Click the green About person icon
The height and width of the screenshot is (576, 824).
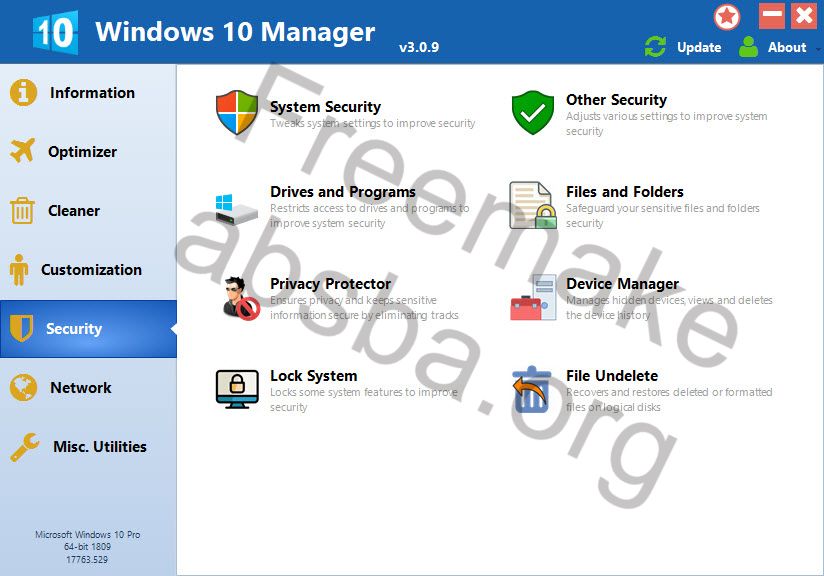click(x=748, y=47)
